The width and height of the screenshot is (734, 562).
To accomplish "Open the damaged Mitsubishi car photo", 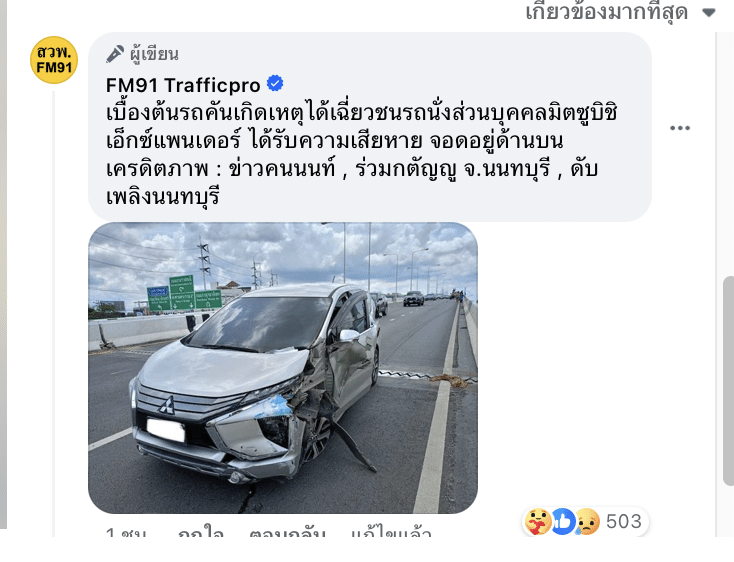I will click(x=283, y=368).
